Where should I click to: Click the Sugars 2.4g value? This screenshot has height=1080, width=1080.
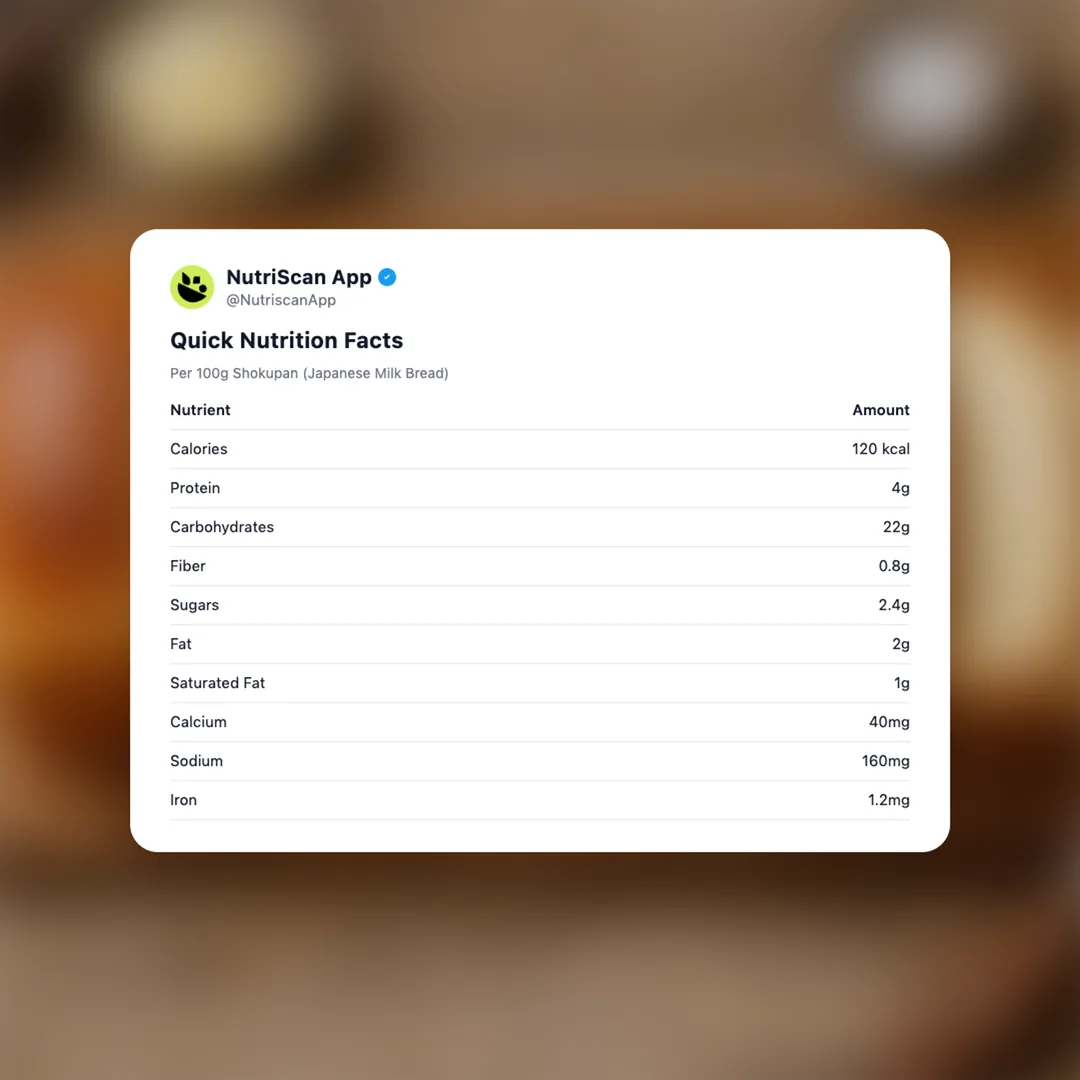[x=894, y=605]
